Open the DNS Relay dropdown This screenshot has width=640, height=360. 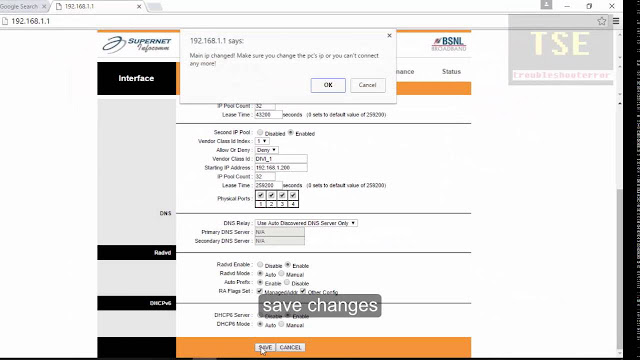306,223
